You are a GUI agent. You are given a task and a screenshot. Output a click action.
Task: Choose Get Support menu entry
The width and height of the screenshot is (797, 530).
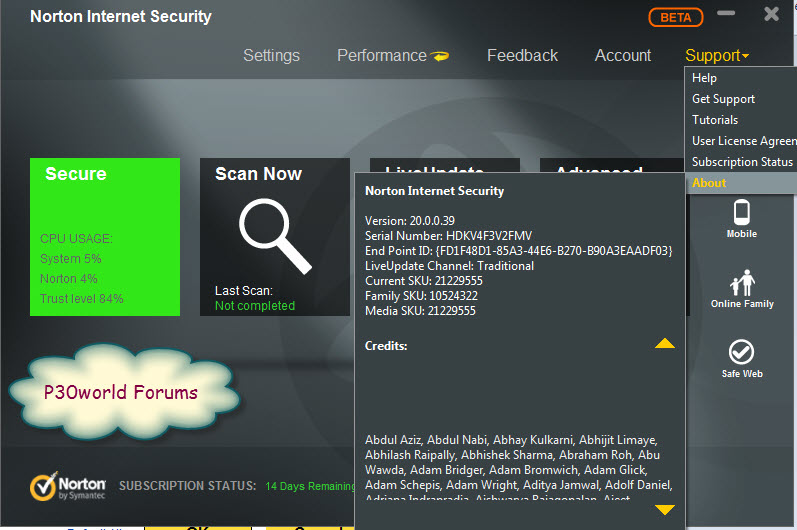724,99
